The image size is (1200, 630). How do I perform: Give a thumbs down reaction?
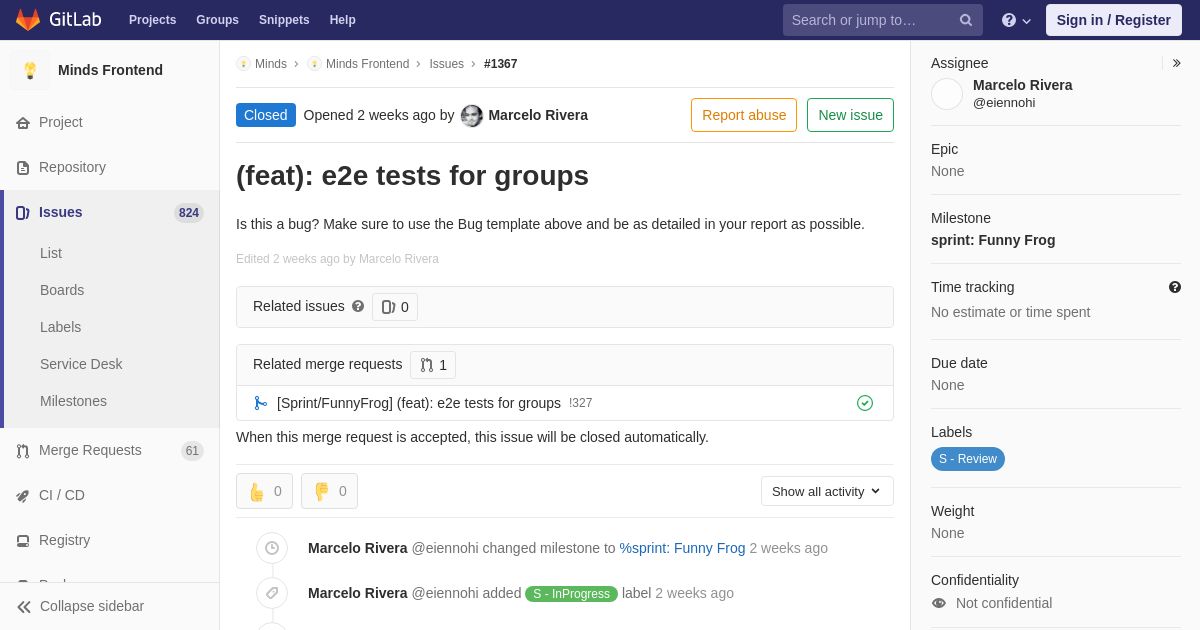click(329, 491)
